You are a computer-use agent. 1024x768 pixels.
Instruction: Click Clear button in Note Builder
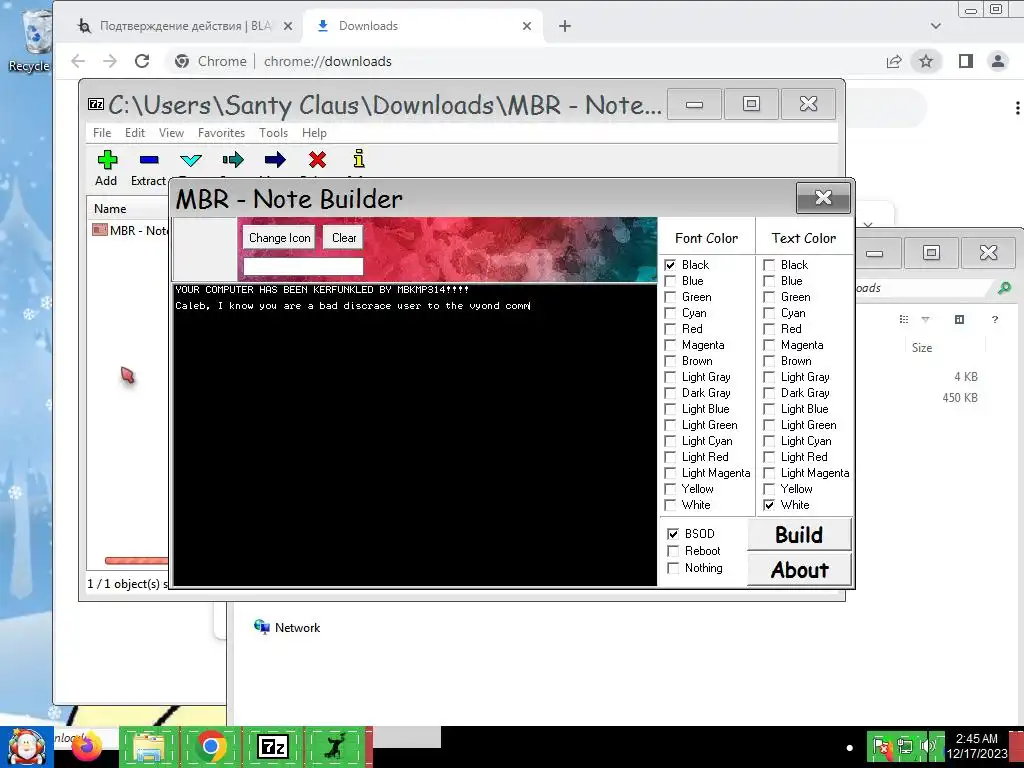pos(344,238)
